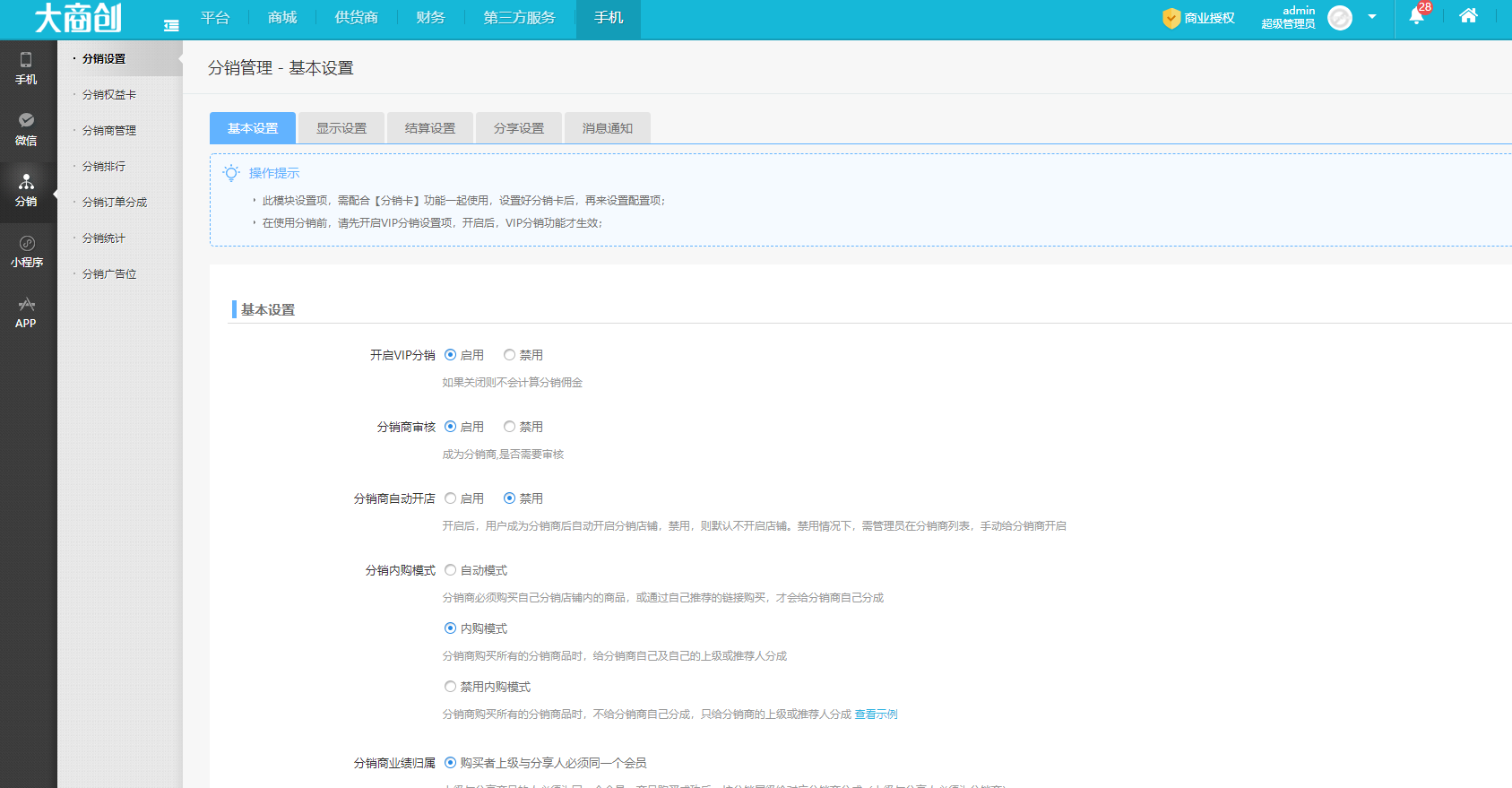The height and width of the screenshot is (788, 1512).
Task: Select 启用 for 分销商审核
Action: pos(451,427)
